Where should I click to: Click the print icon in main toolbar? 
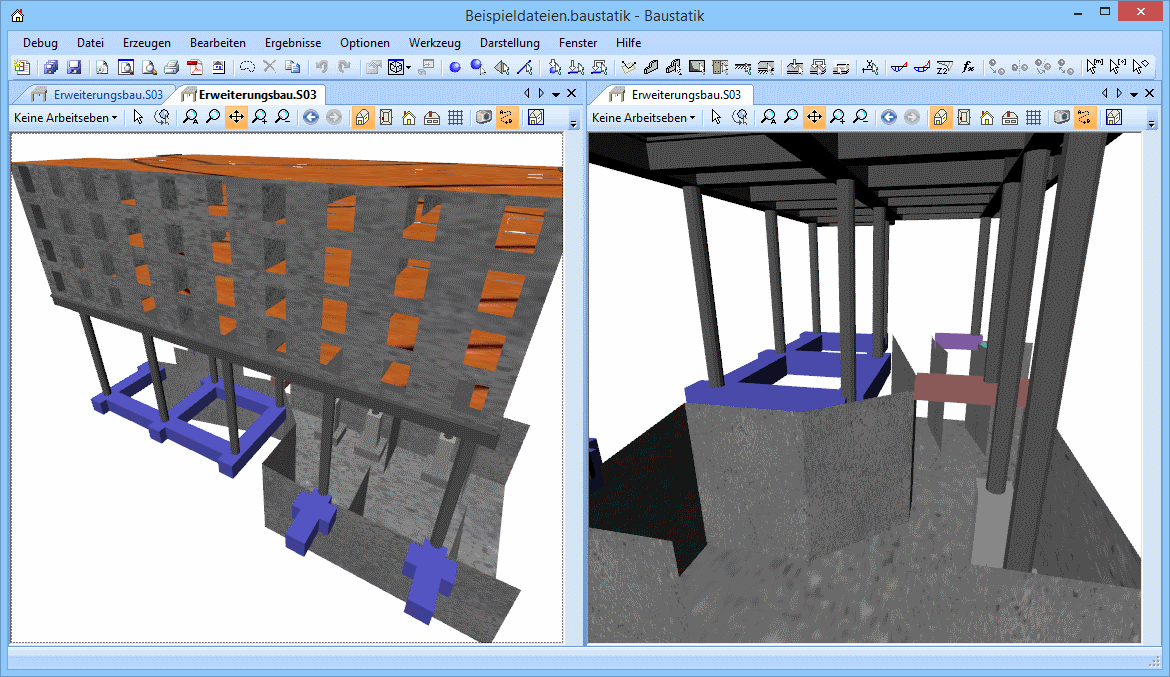point(171,68)
